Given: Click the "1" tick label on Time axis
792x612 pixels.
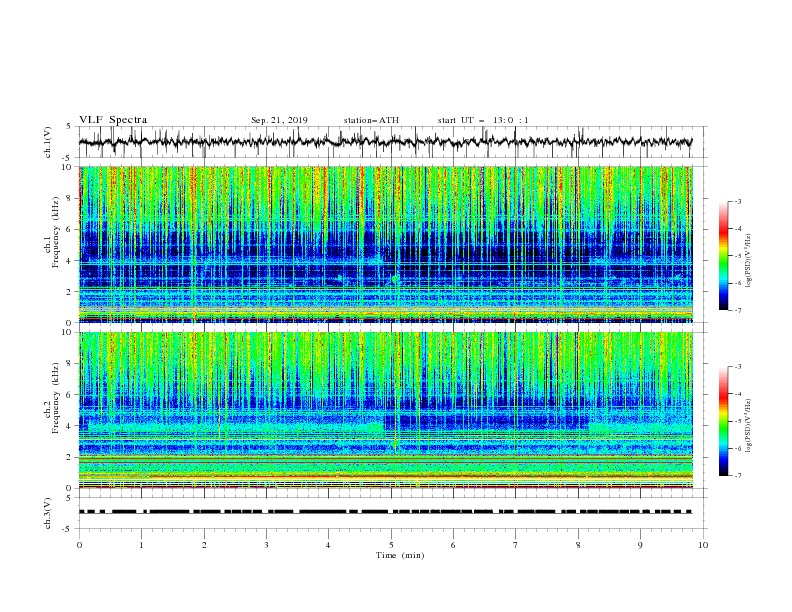Looking at the screenshot, I should [x=141, y=545].
